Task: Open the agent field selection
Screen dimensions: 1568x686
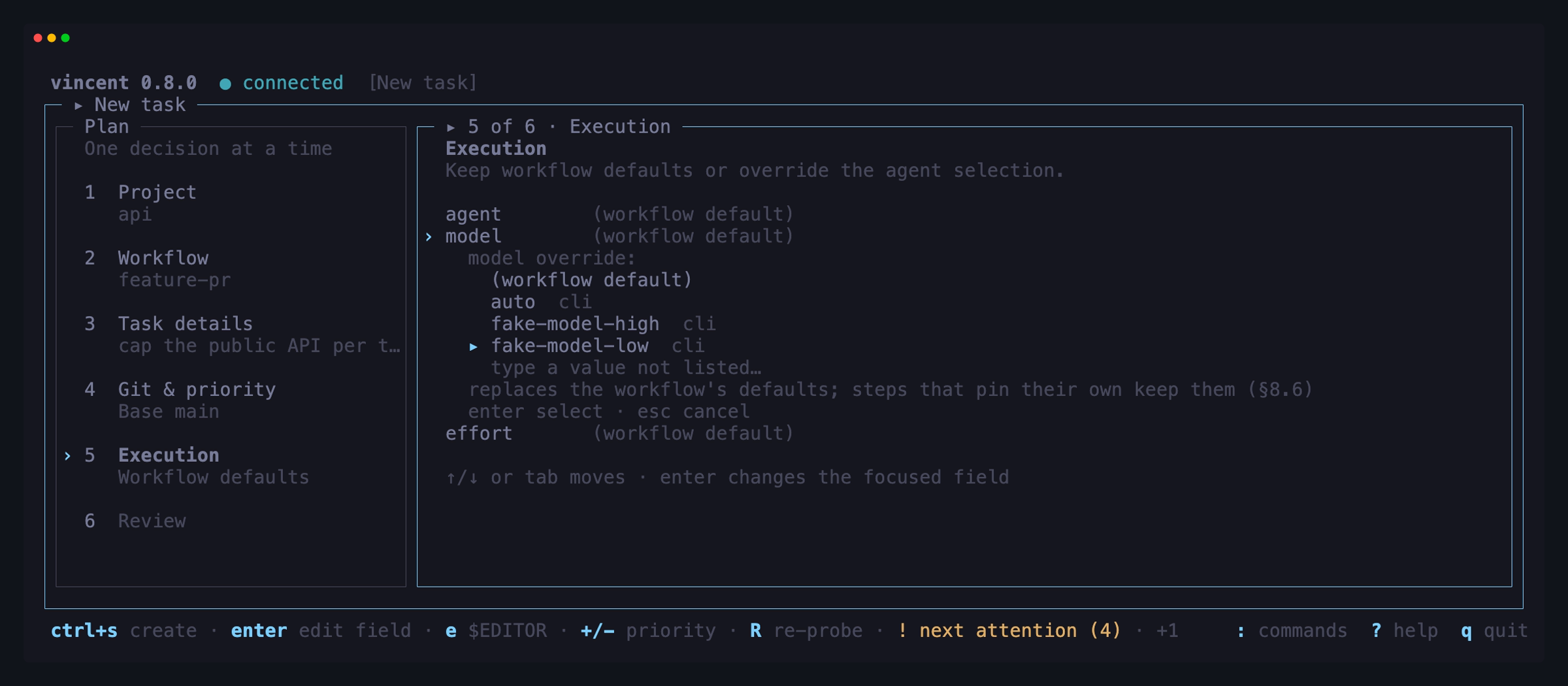Action: 619,214
